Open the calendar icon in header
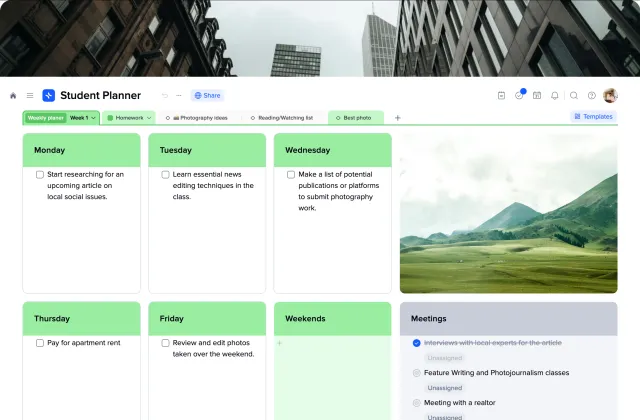This screenshot has height=420, width=640. click(537, 96)
